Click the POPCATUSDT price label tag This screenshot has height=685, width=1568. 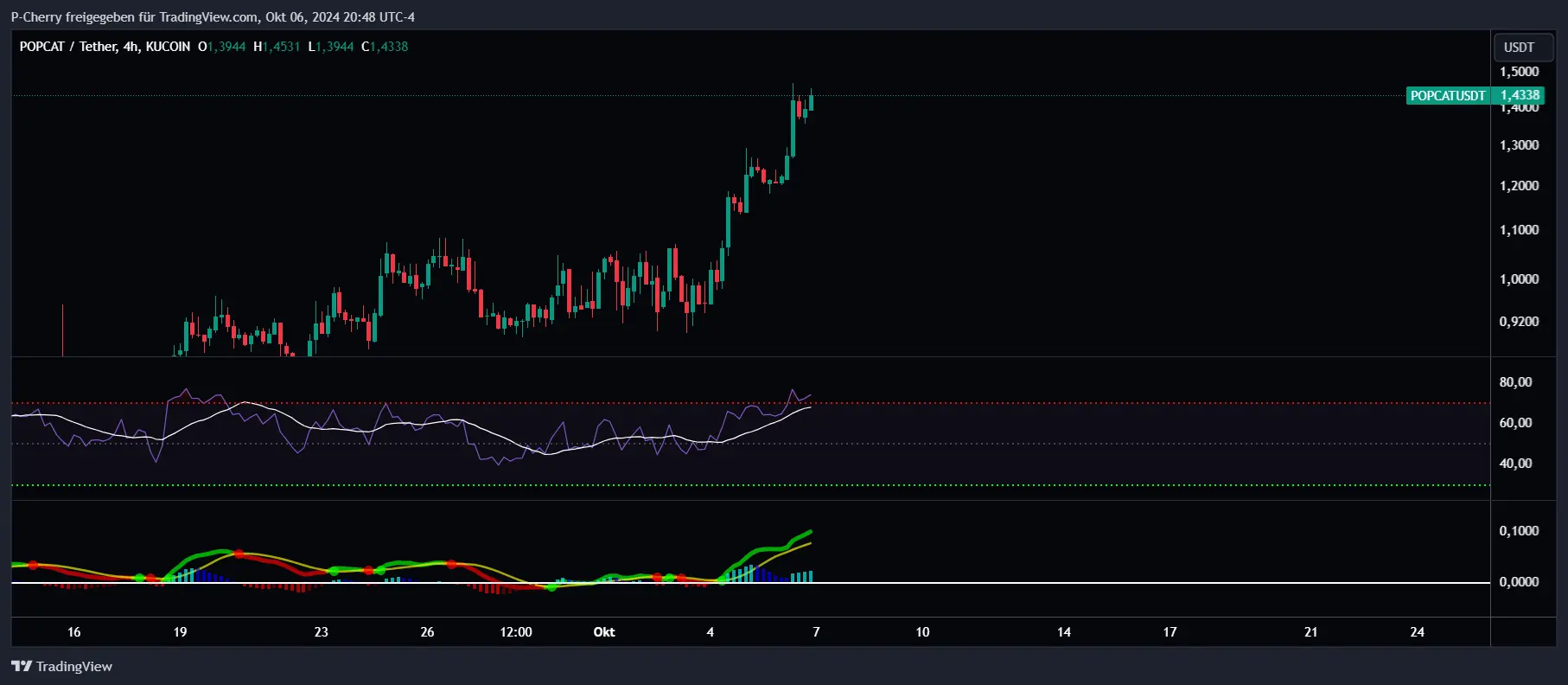tap(1448, 96)
